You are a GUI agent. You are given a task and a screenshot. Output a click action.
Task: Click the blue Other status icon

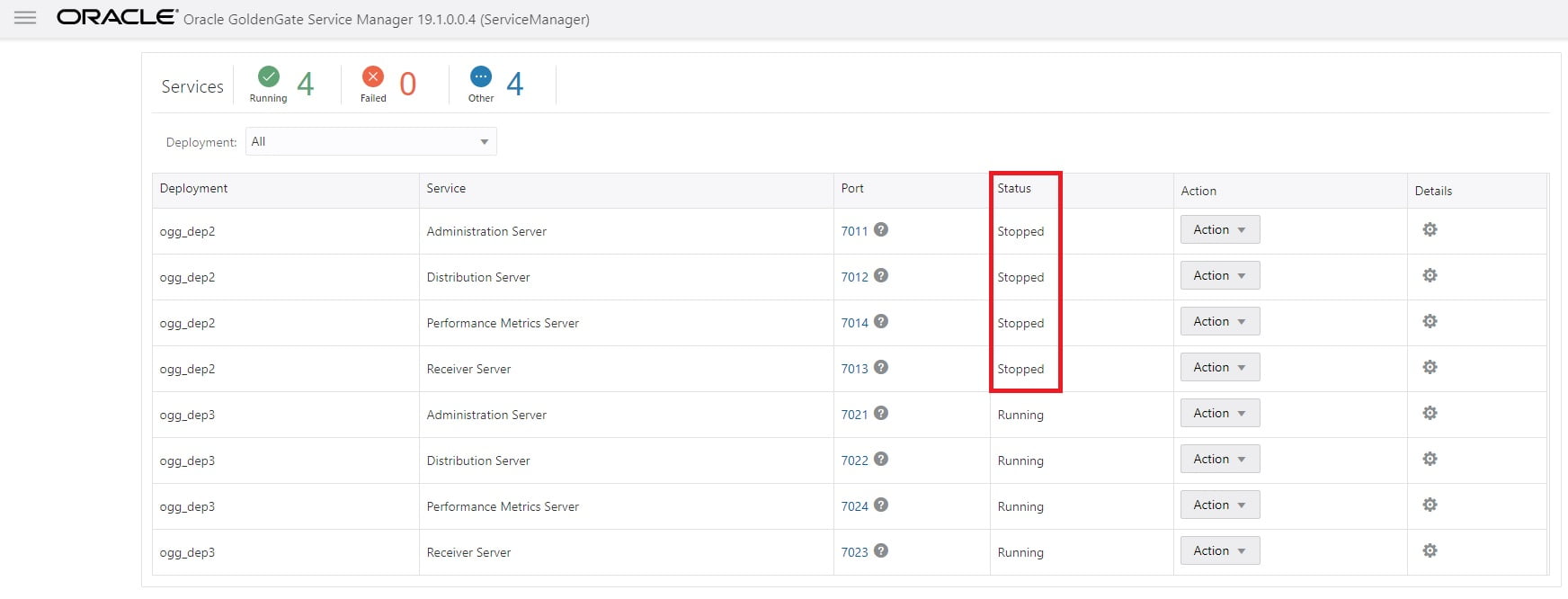point(481,77)
